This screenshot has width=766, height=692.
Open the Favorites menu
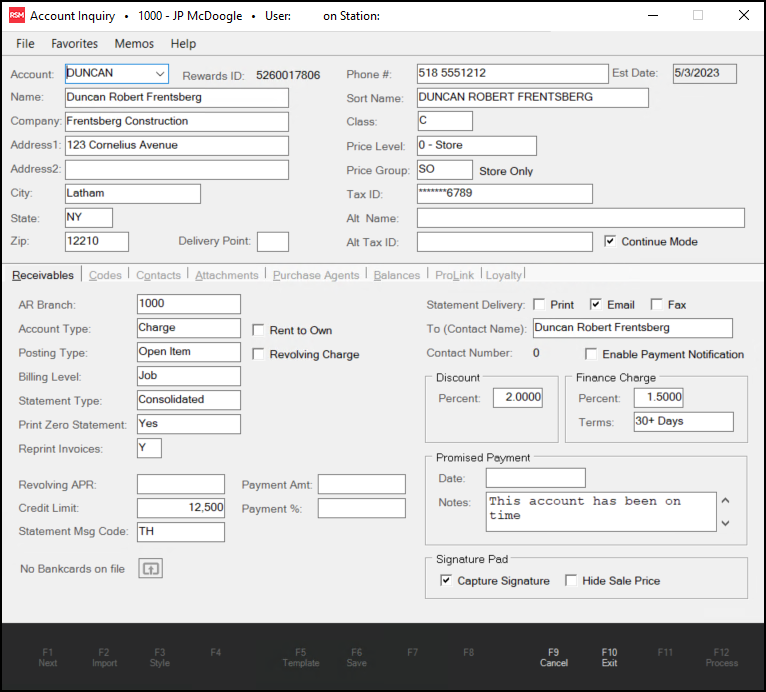click(x=75, y=44)
